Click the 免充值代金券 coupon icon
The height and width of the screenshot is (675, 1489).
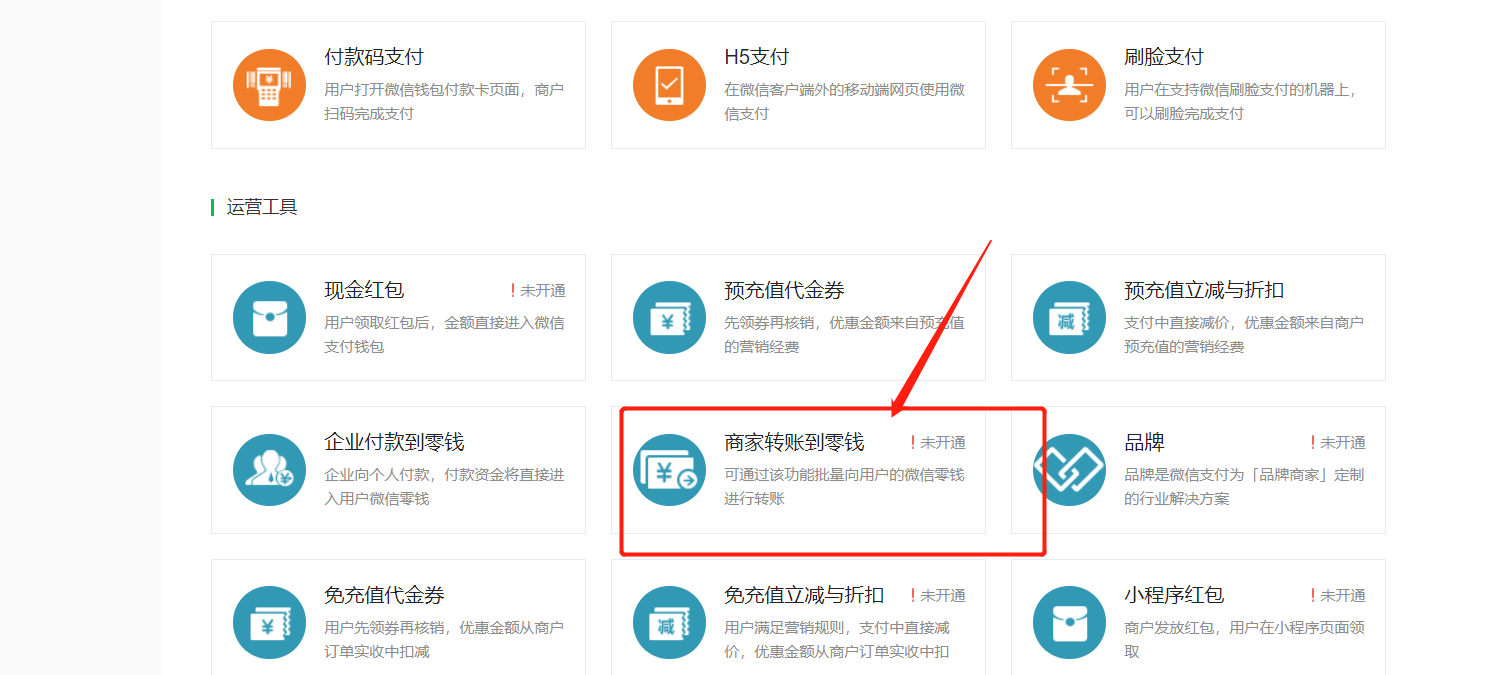point(270,623)
